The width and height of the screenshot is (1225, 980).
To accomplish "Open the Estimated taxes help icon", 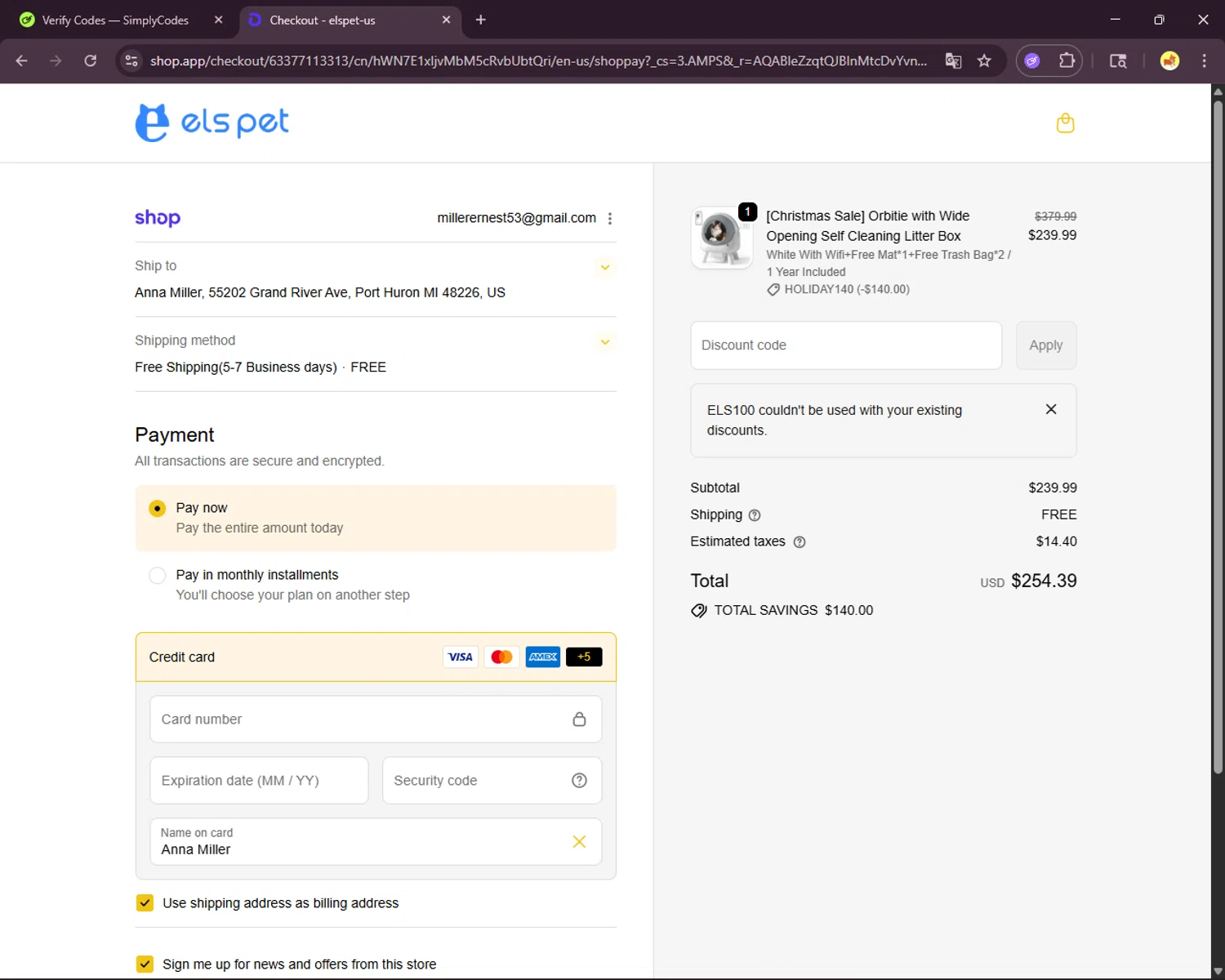I will tap(800, 542).
